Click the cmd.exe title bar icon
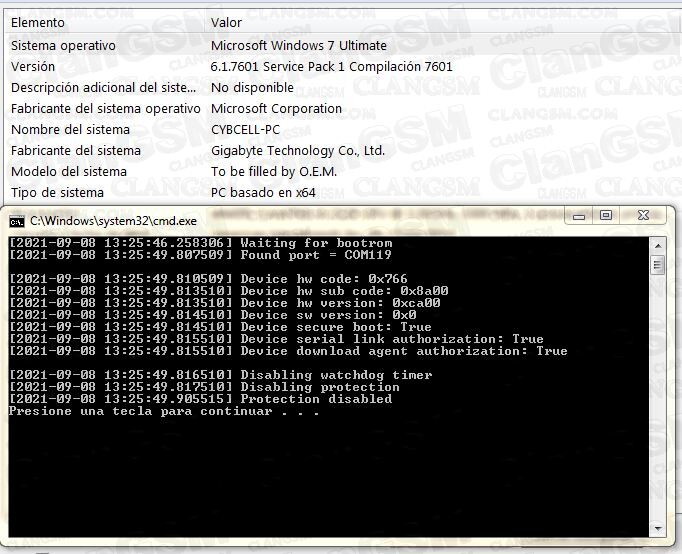This screenshot has width=682, height=554. 17,221
